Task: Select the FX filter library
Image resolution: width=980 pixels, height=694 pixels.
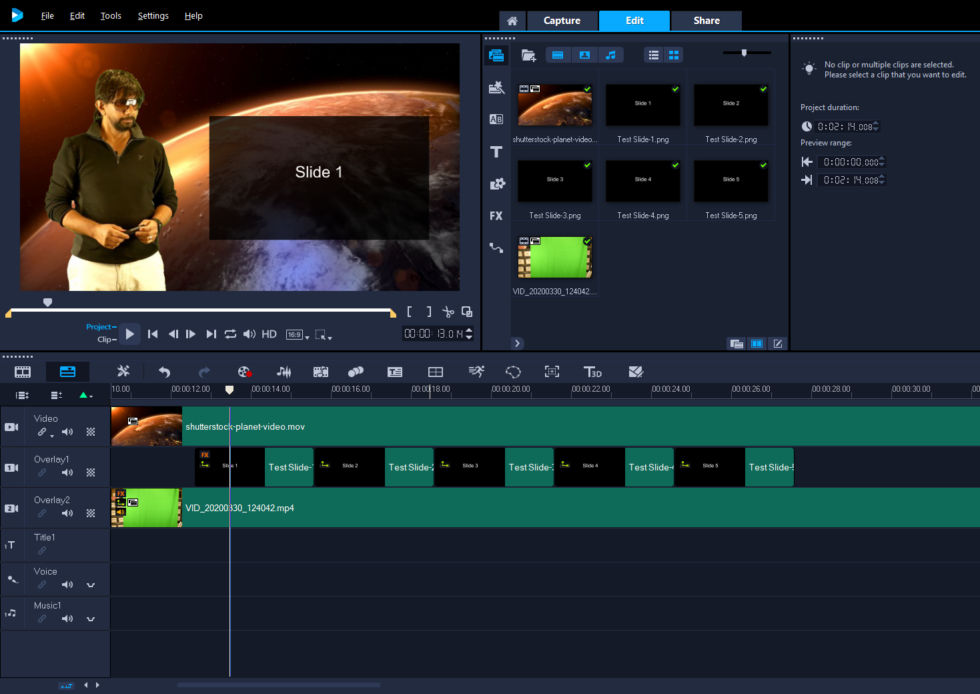Action: click(495, 214)
